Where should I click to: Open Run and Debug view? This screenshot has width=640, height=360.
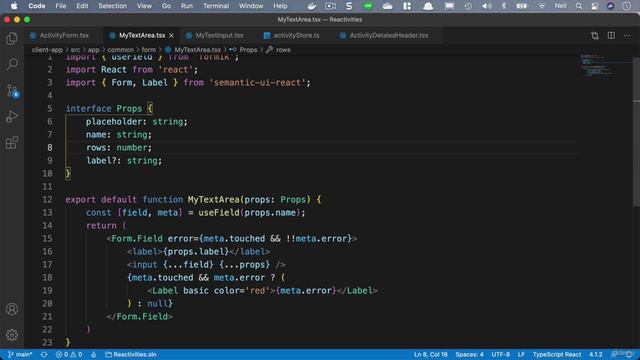[12, 117]
